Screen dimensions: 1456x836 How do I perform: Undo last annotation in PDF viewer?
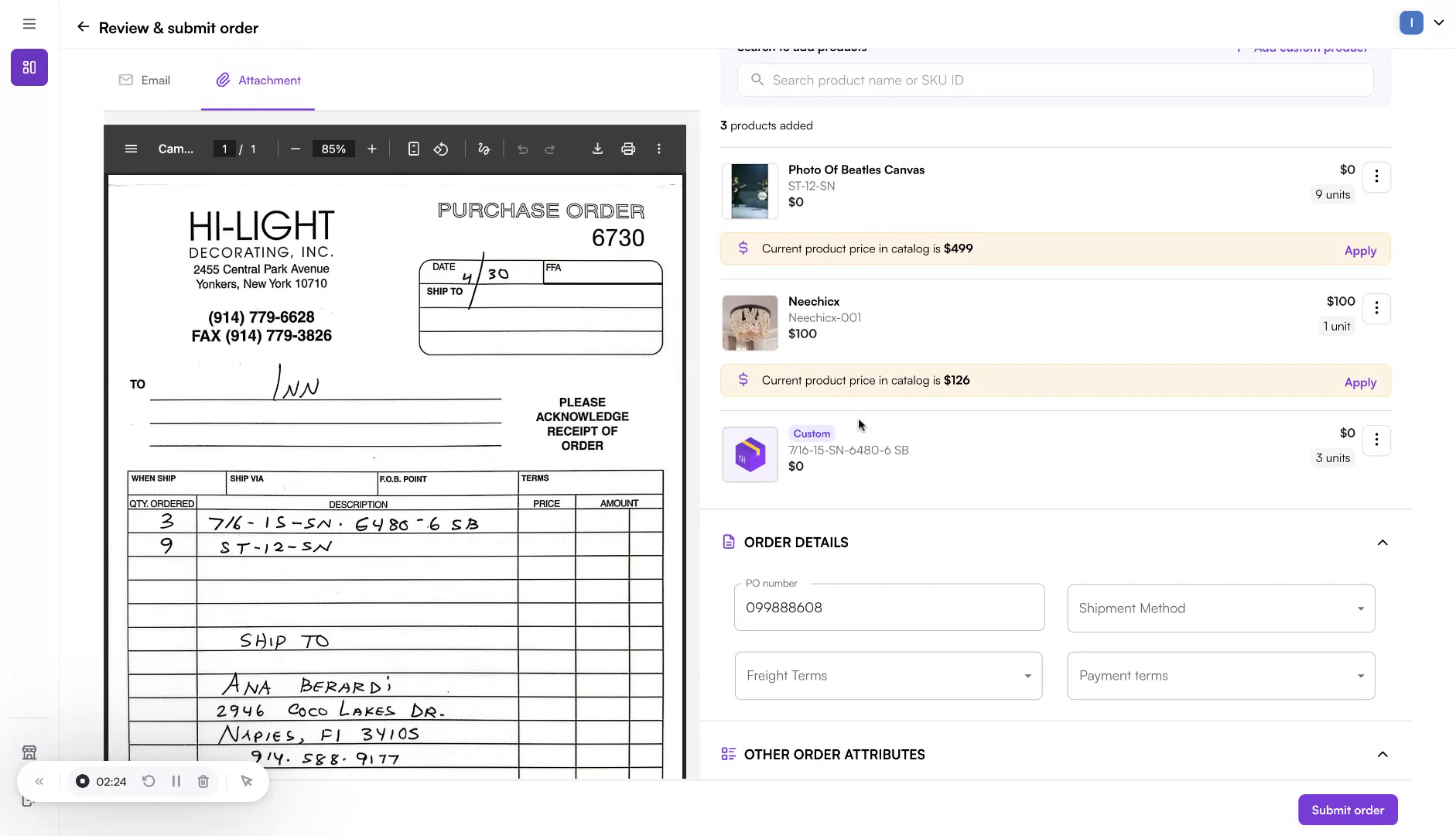click(523, 149)
